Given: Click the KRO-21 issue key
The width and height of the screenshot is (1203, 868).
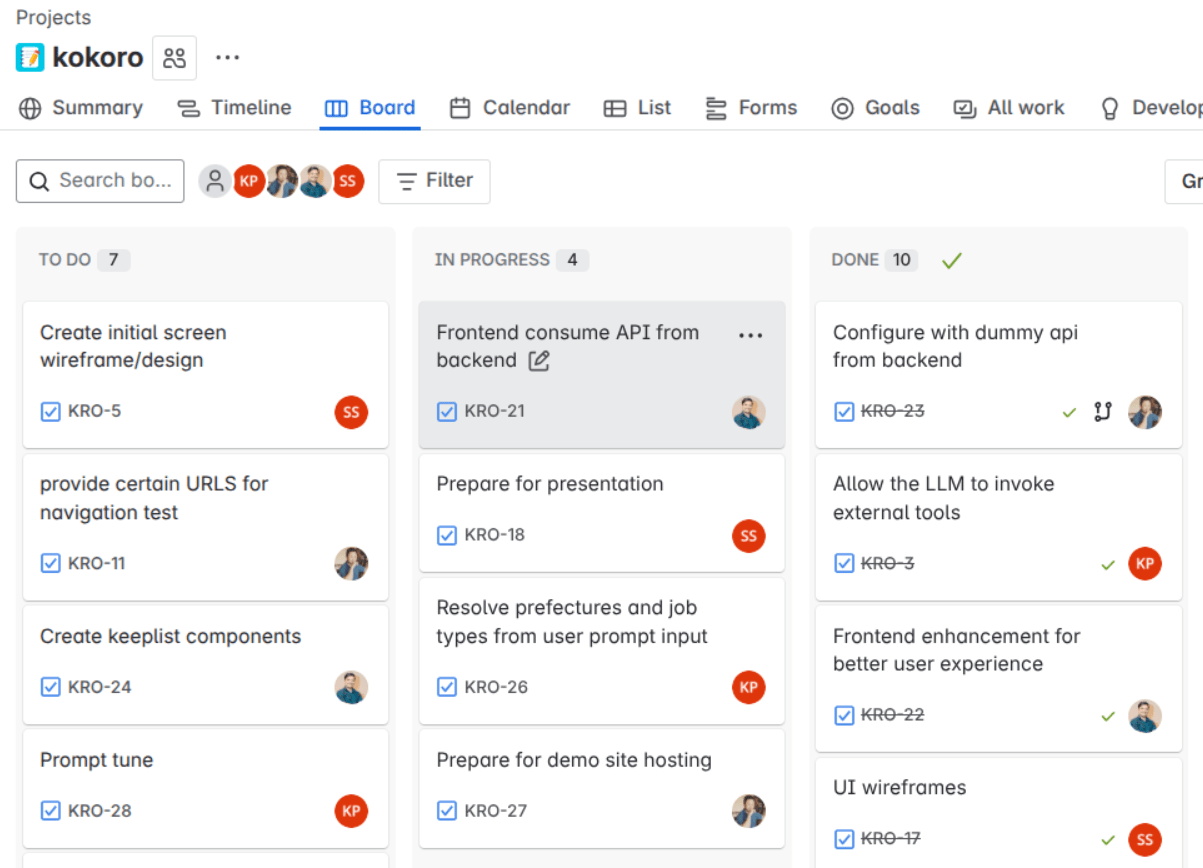Looking at the screenshot, I should point(494,411).
